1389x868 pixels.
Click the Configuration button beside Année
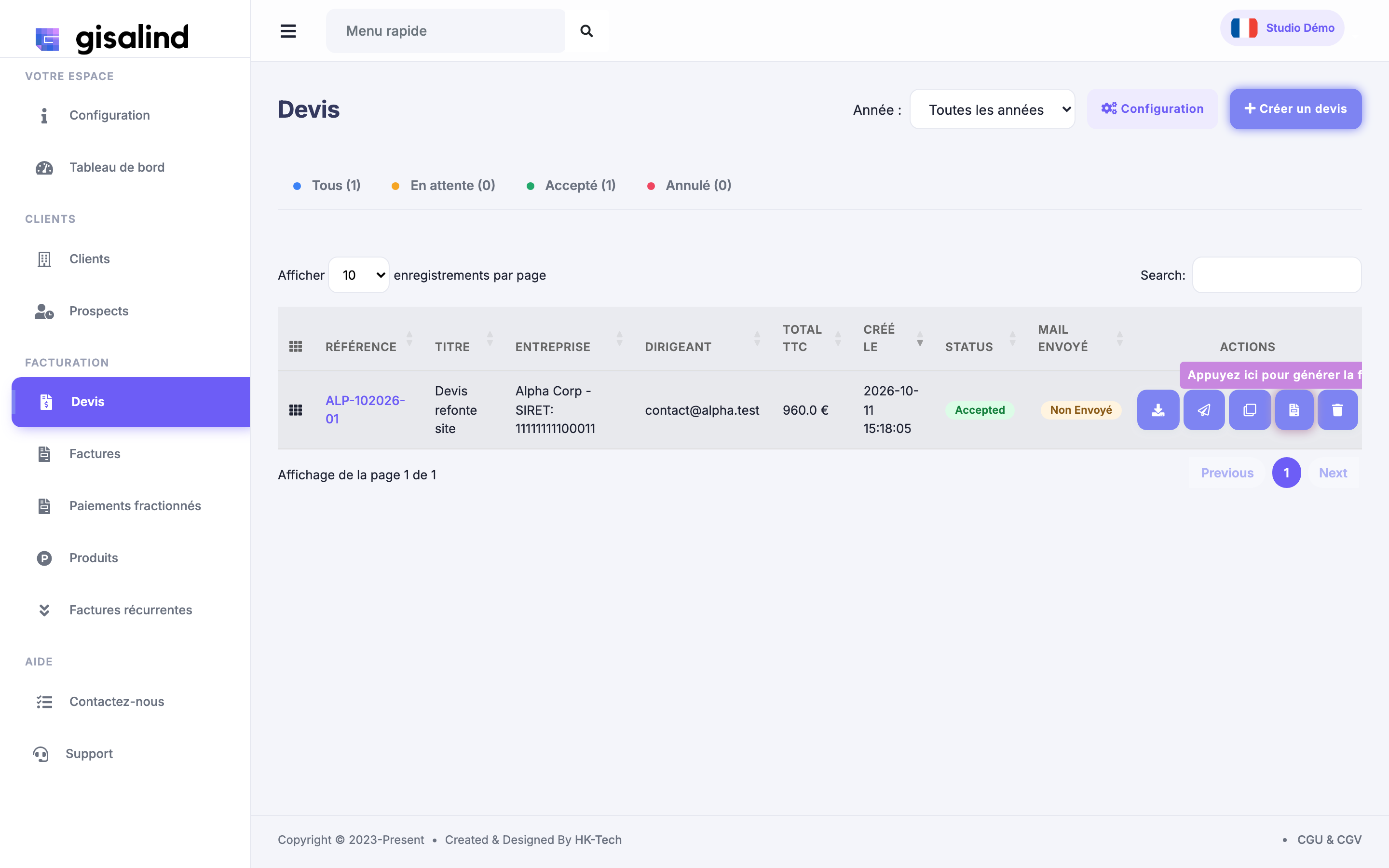pyautogui.click(x=1152, y=108)
